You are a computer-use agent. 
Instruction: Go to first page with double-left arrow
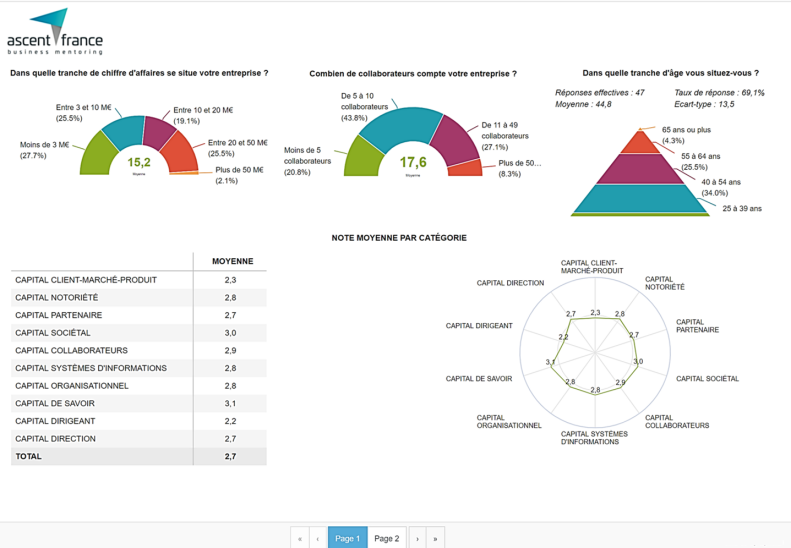300,538
